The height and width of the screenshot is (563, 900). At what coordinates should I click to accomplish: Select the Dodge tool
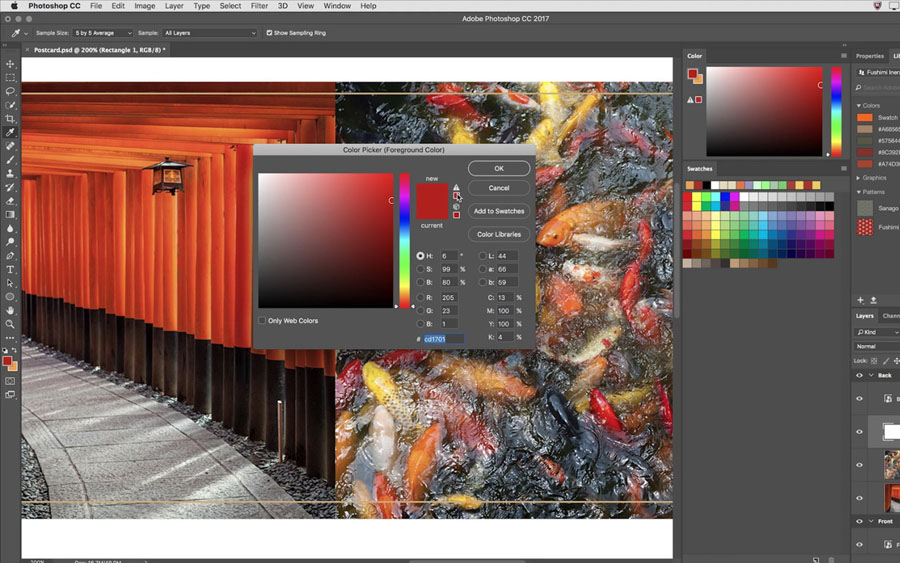[10, 242]
